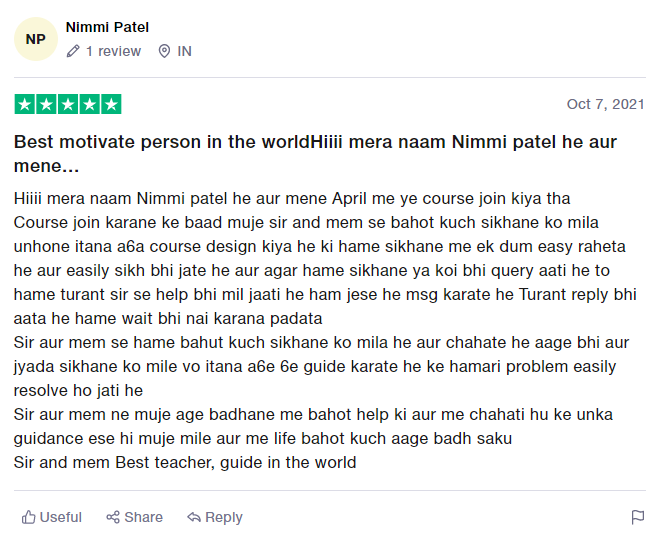Click the NP profile avatar
The image size is (658, 542).
pyautogui.click(x=36, y=39)
